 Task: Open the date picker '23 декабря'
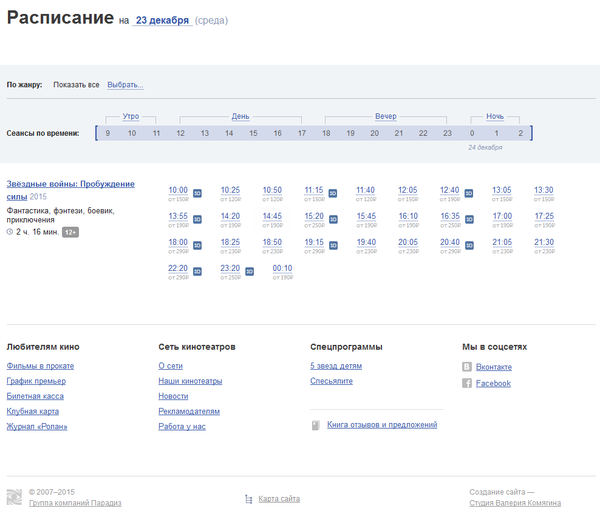(162, 20)
